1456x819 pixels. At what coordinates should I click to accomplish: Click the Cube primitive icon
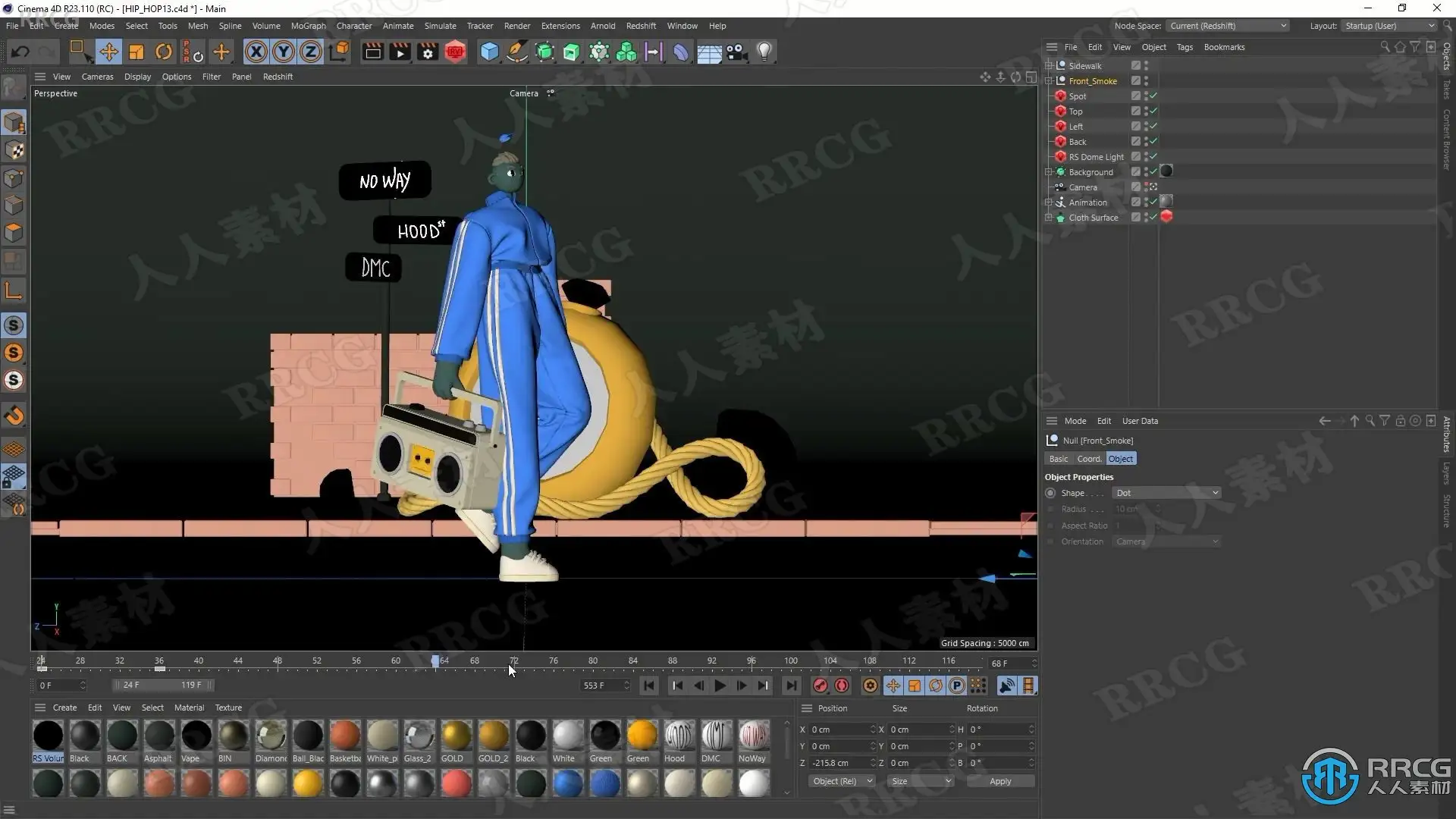pyautogui.click(x=489, y=52)
